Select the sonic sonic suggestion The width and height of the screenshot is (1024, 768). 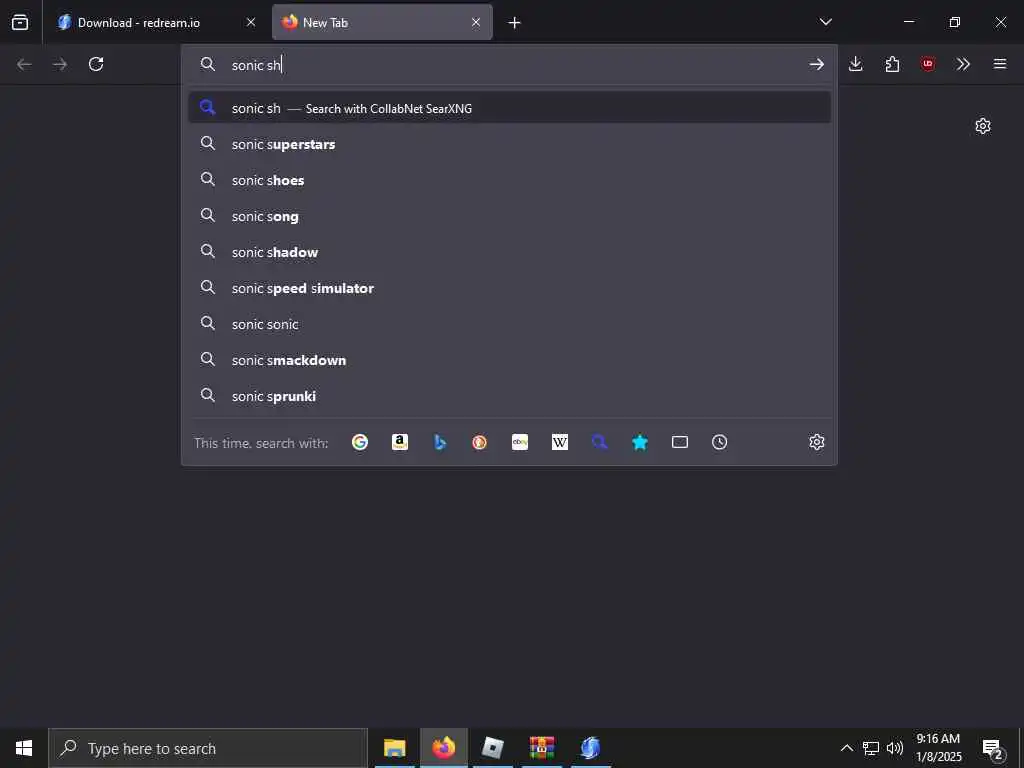point(509,324)
